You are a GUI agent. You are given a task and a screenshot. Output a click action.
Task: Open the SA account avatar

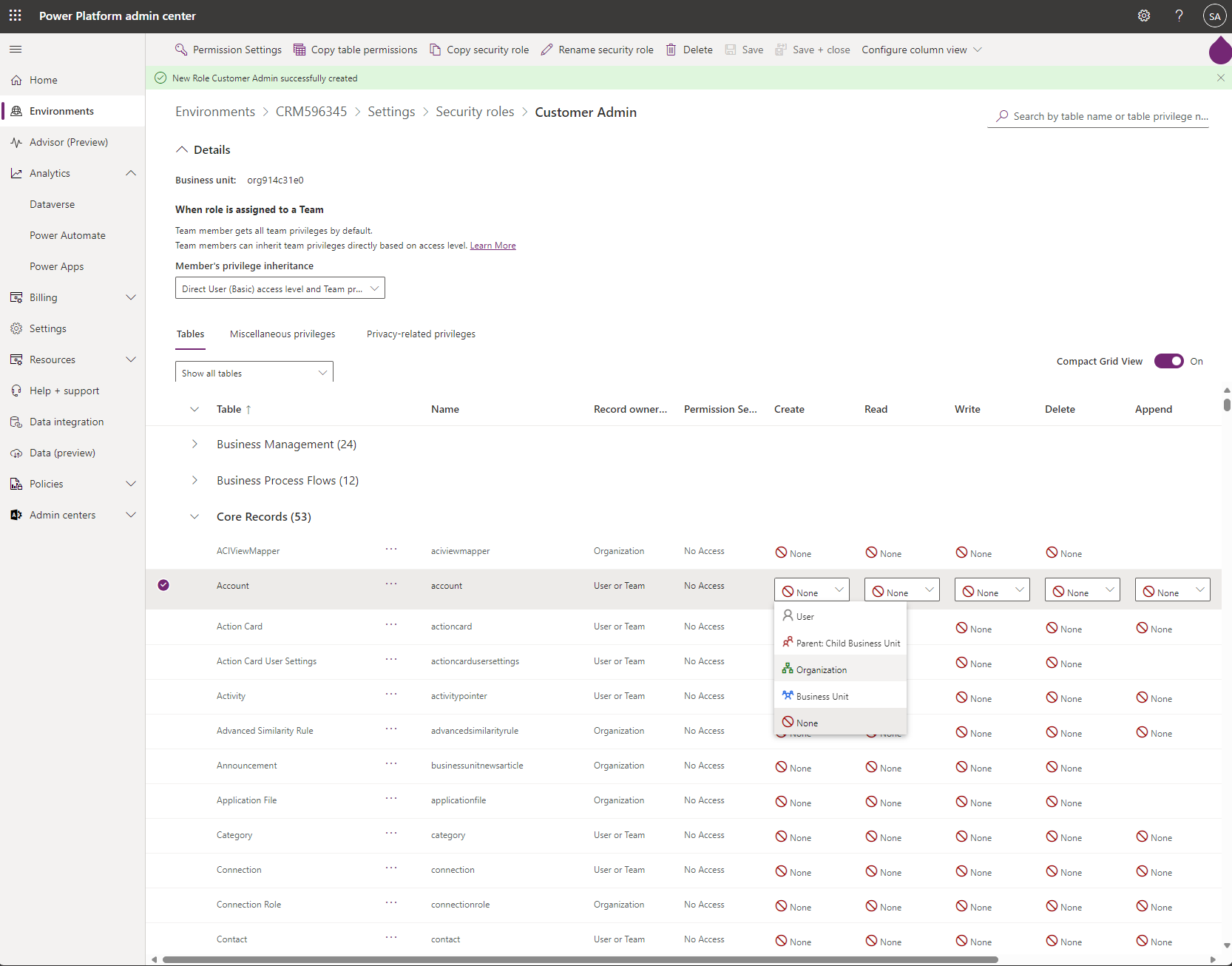point(1214,16)
